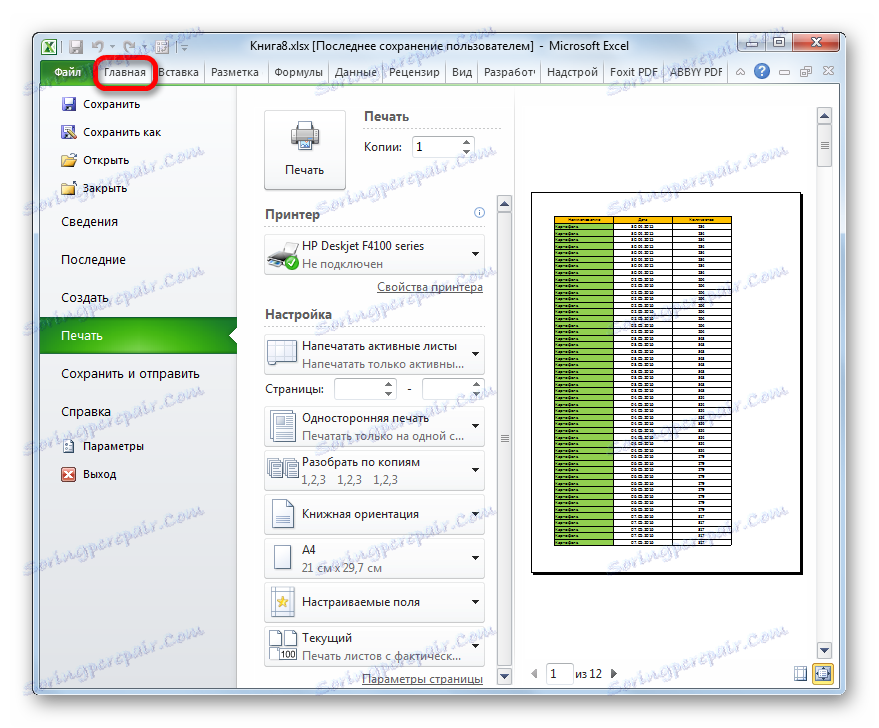Click the Копии number input field
This screenshot has width=879, height=728.
(x=437, y=147)
